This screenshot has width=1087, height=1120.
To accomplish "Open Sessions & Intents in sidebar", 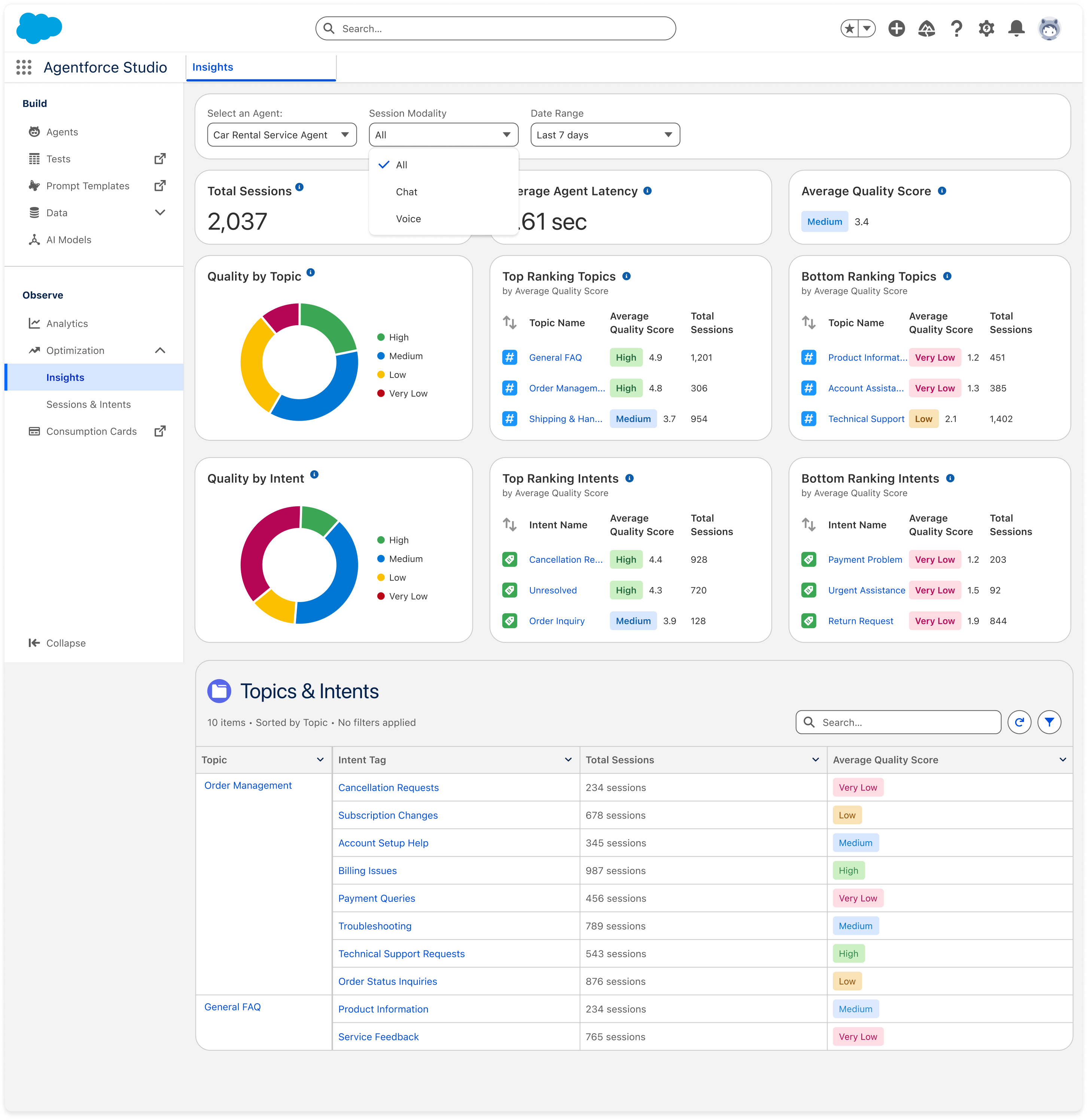I will pos(88,405).
